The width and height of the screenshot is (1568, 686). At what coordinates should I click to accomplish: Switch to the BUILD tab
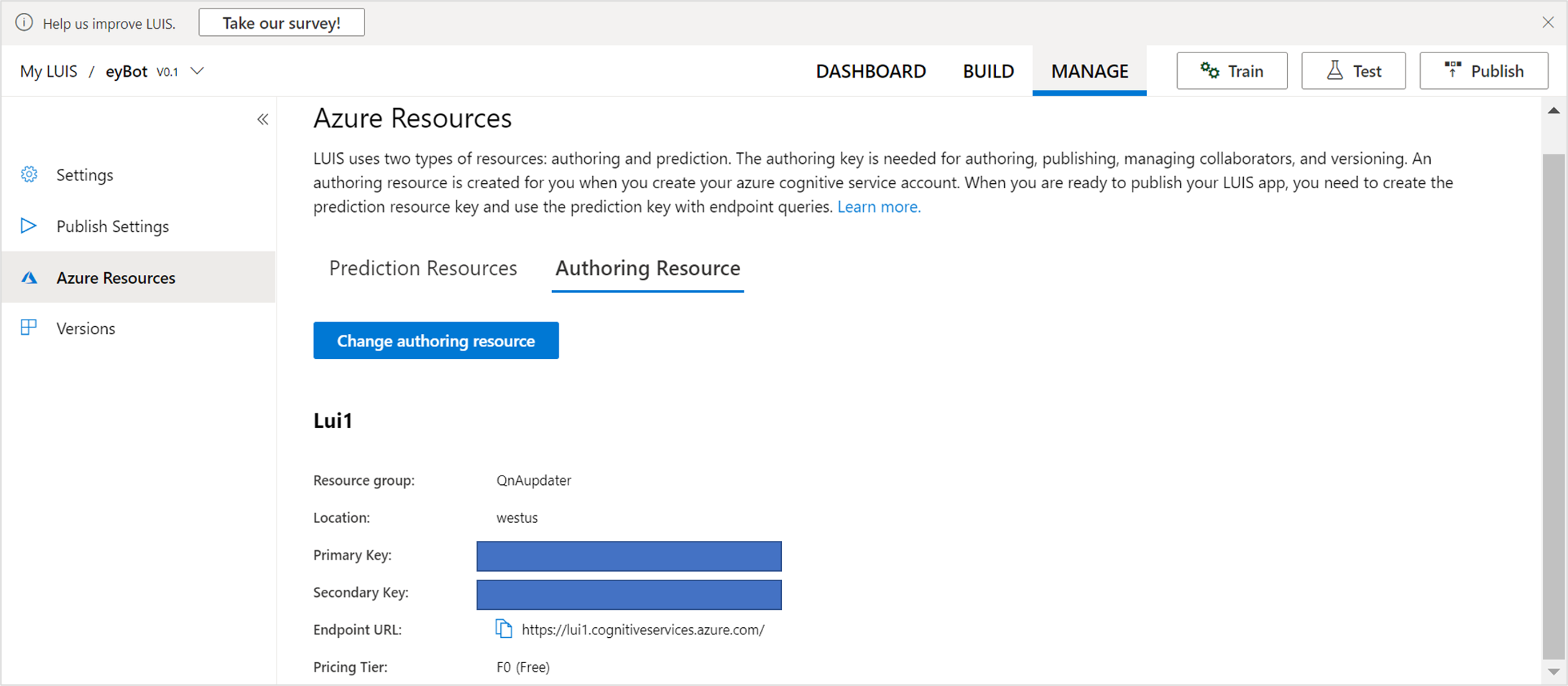click(x=989, y=71)
